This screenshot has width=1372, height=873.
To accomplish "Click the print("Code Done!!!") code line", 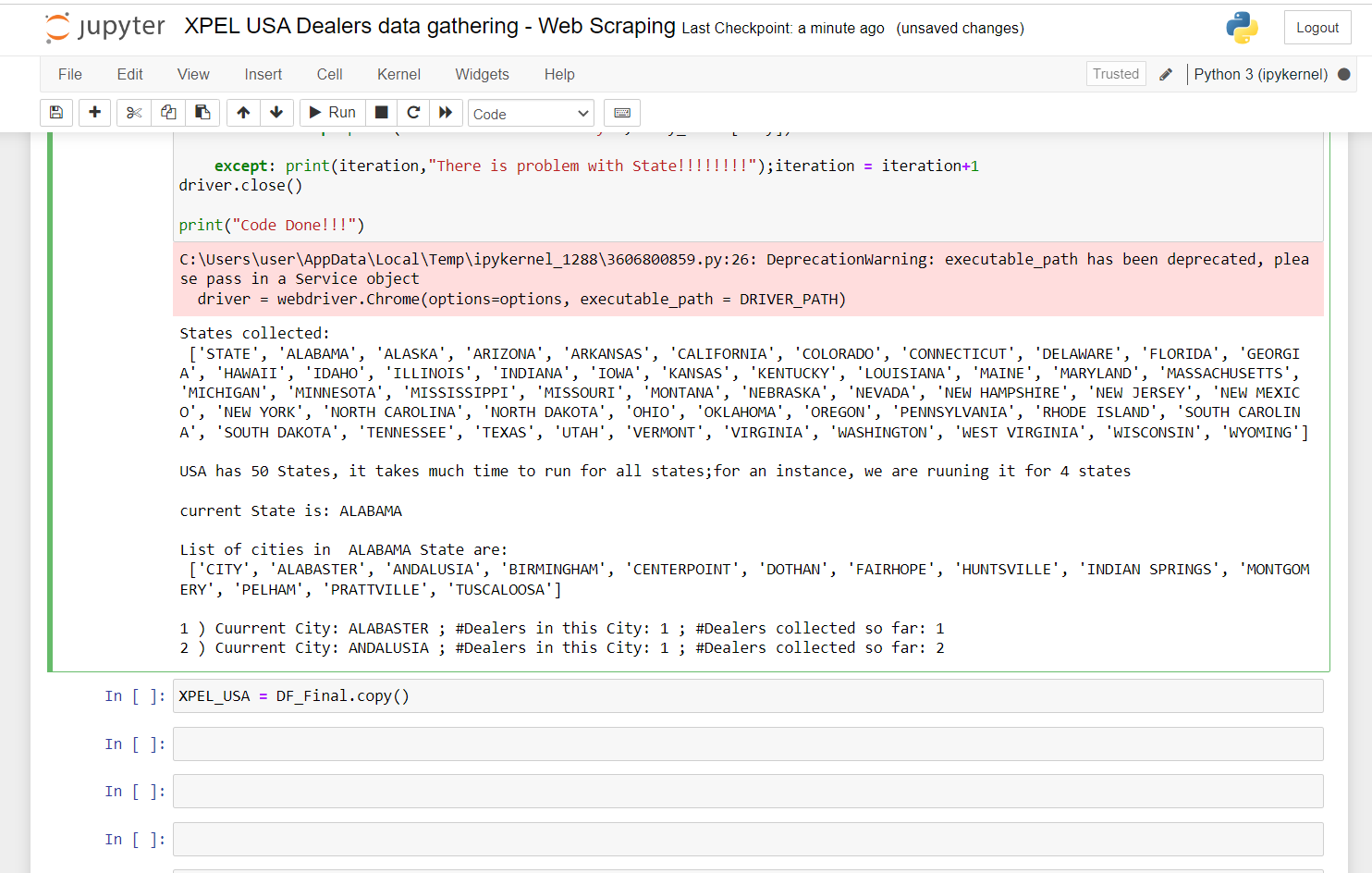I will (272, 225).
